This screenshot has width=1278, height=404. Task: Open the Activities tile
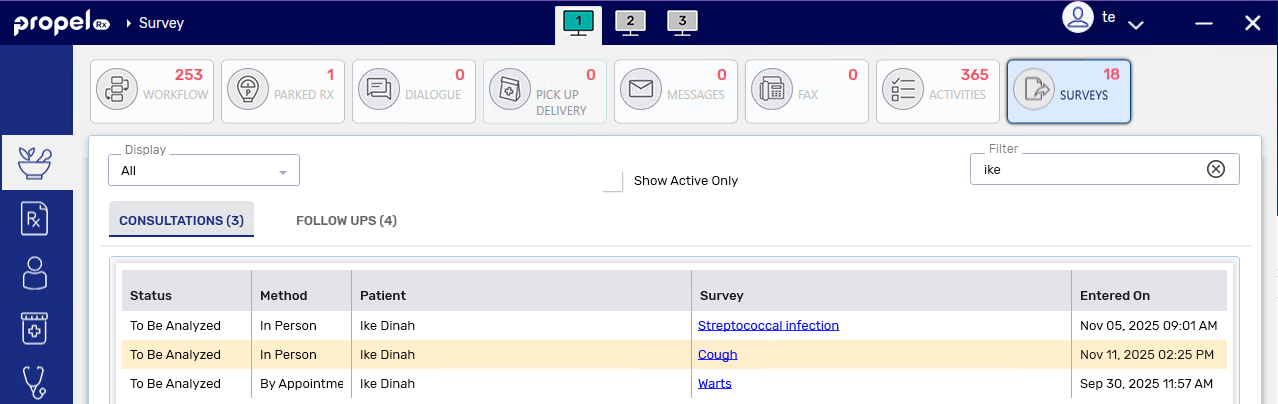coord(938,91)
